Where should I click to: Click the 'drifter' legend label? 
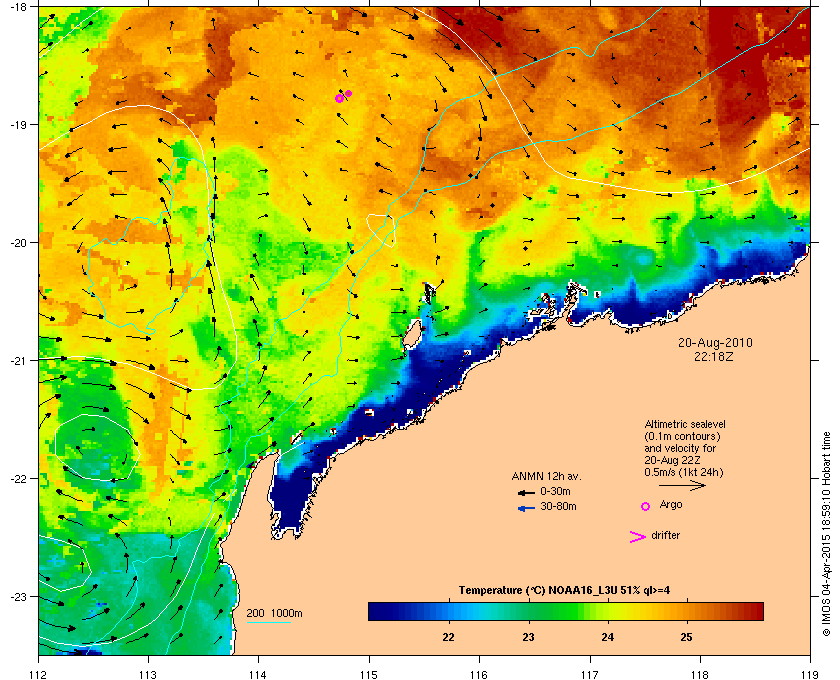665,535
